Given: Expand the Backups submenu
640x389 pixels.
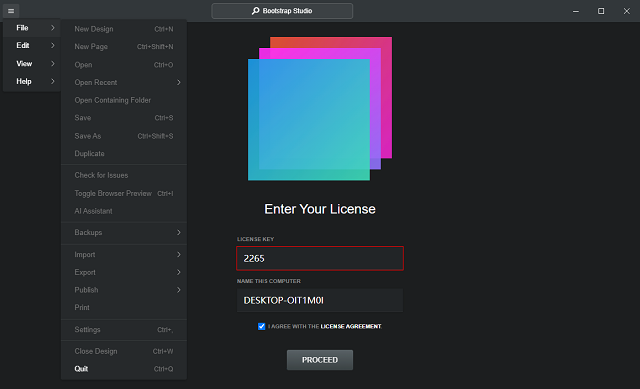Looking at the screenshot, I should pyautogui.click(x=124, y=232).
